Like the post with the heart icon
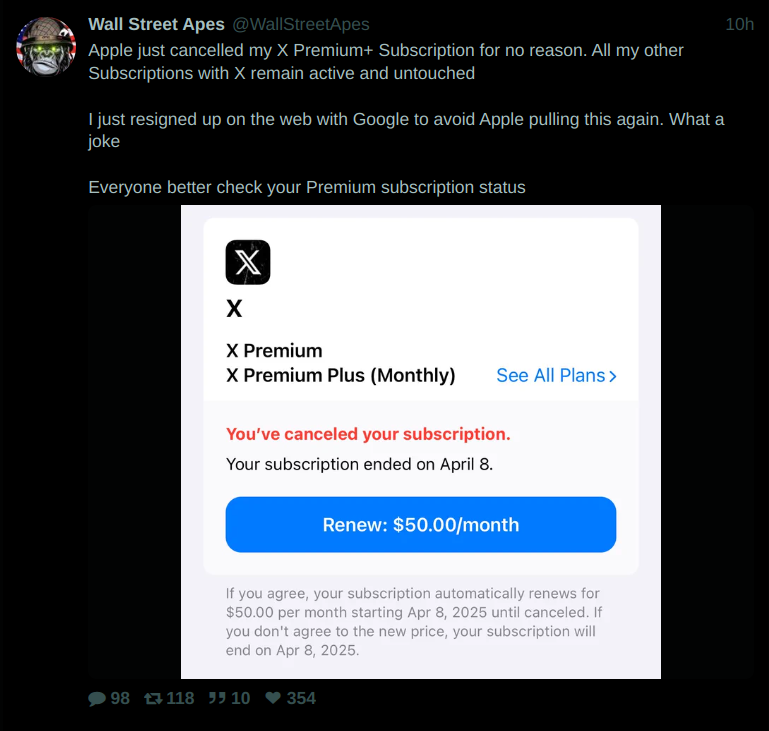Viewport: 769px width, 731px height. [273, 699]
